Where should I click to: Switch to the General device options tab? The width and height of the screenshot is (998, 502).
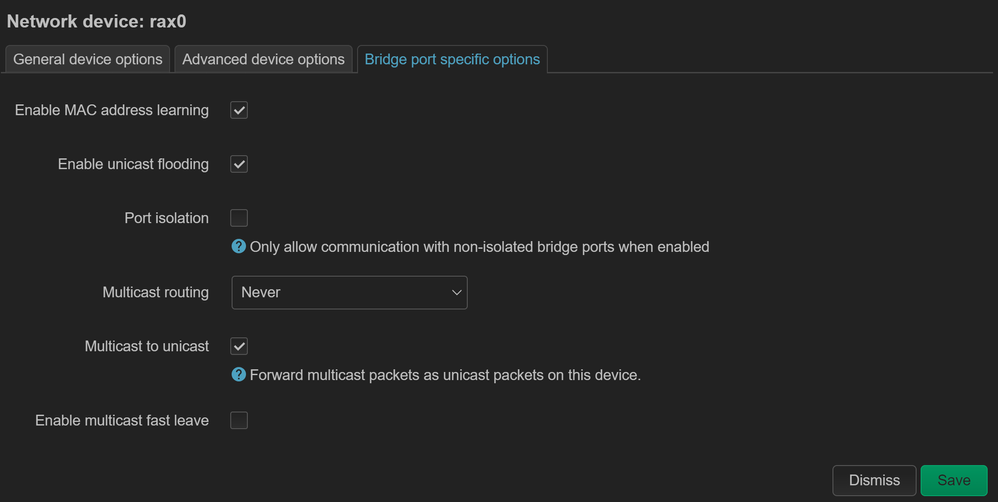pyautogui.click(x=88, y=59)
